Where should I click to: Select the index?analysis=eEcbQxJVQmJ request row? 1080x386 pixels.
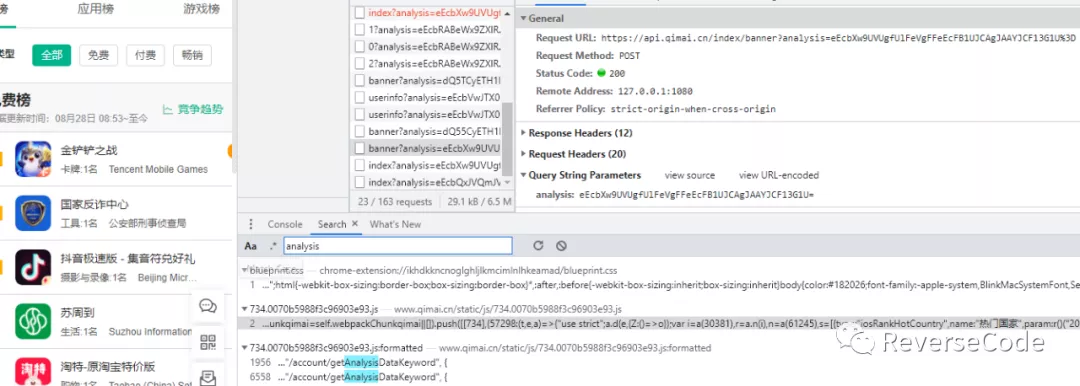[x=426, y=182]
